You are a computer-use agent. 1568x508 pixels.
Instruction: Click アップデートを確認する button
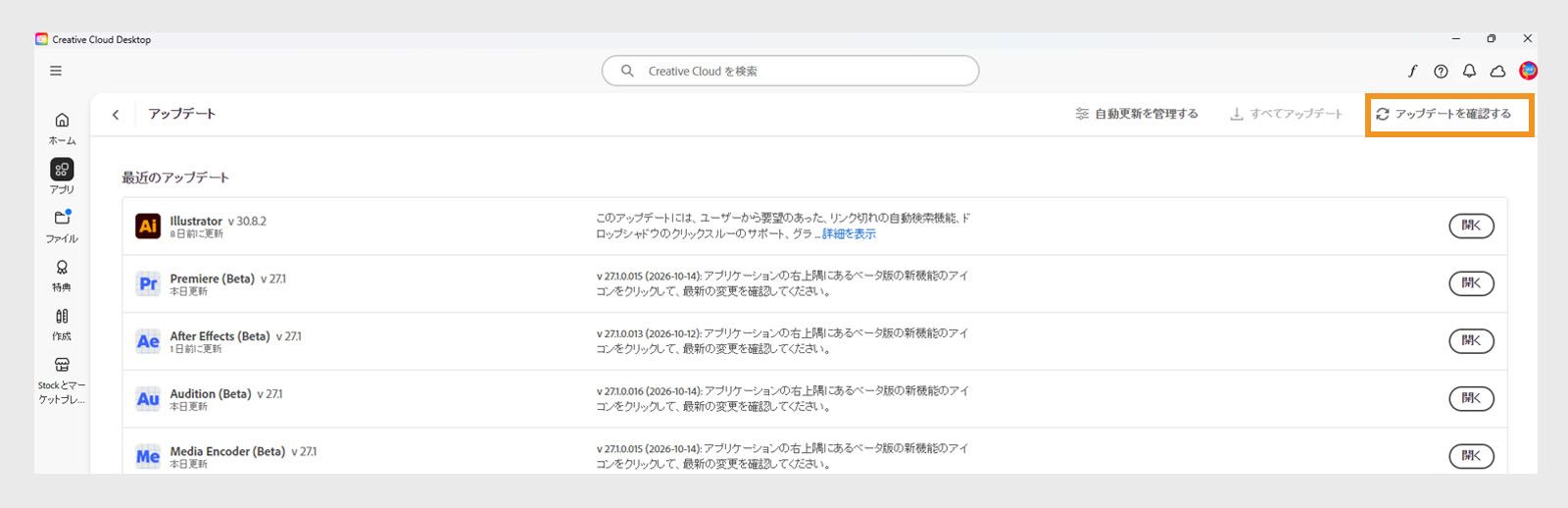pos(1444,114)
